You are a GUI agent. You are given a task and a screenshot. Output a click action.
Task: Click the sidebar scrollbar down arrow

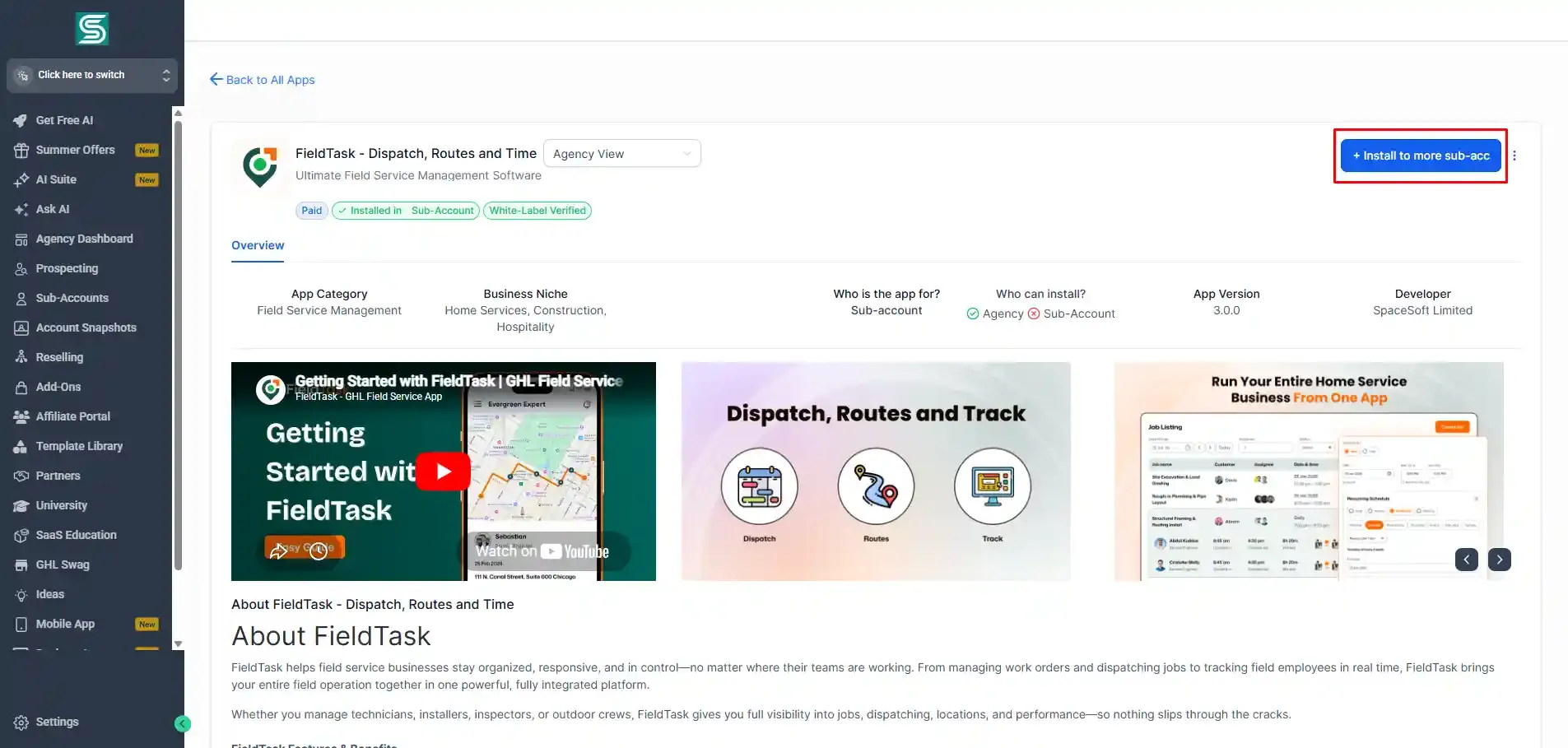[178, 644]
